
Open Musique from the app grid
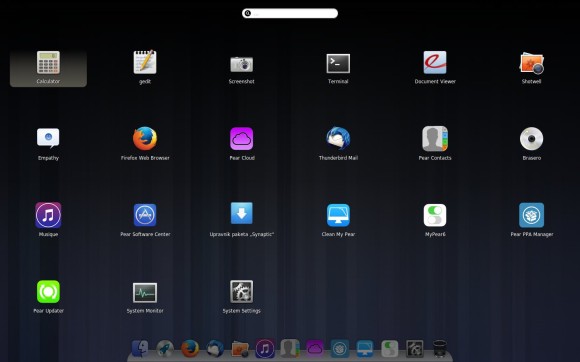coord(48,215)
